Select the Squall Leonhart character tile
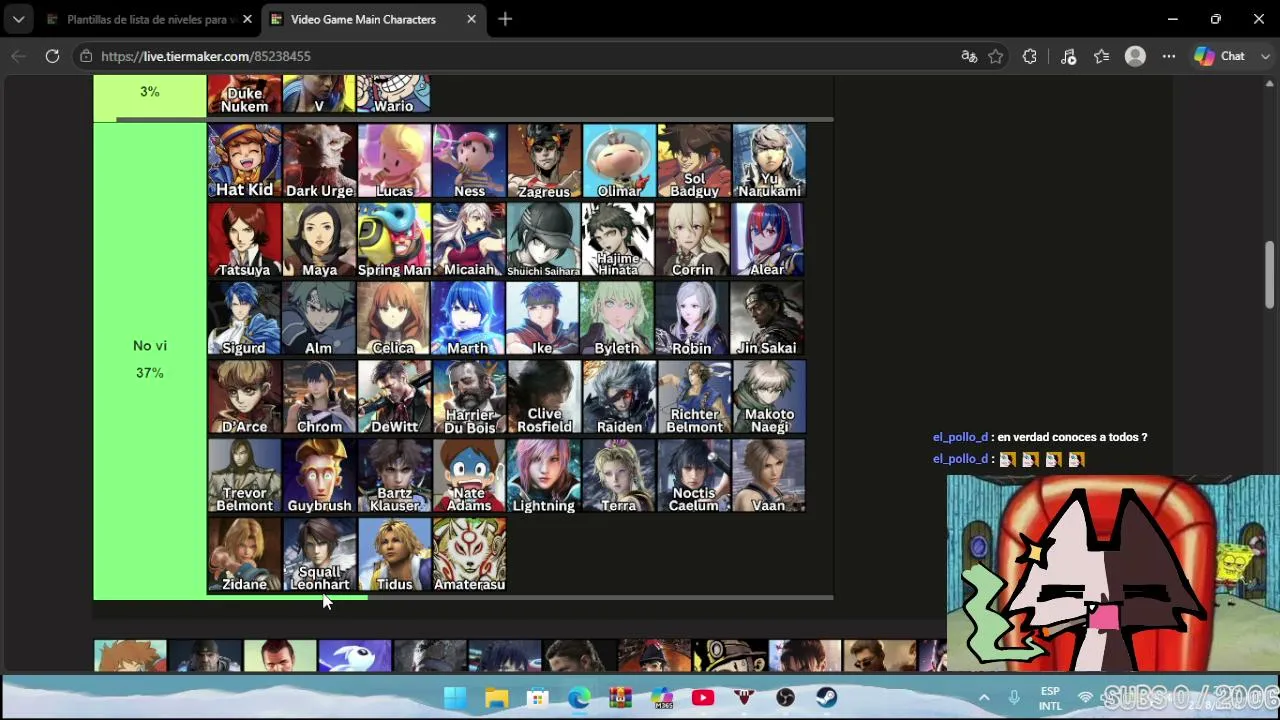This screenshot has width=1280, height=720. 320,555
